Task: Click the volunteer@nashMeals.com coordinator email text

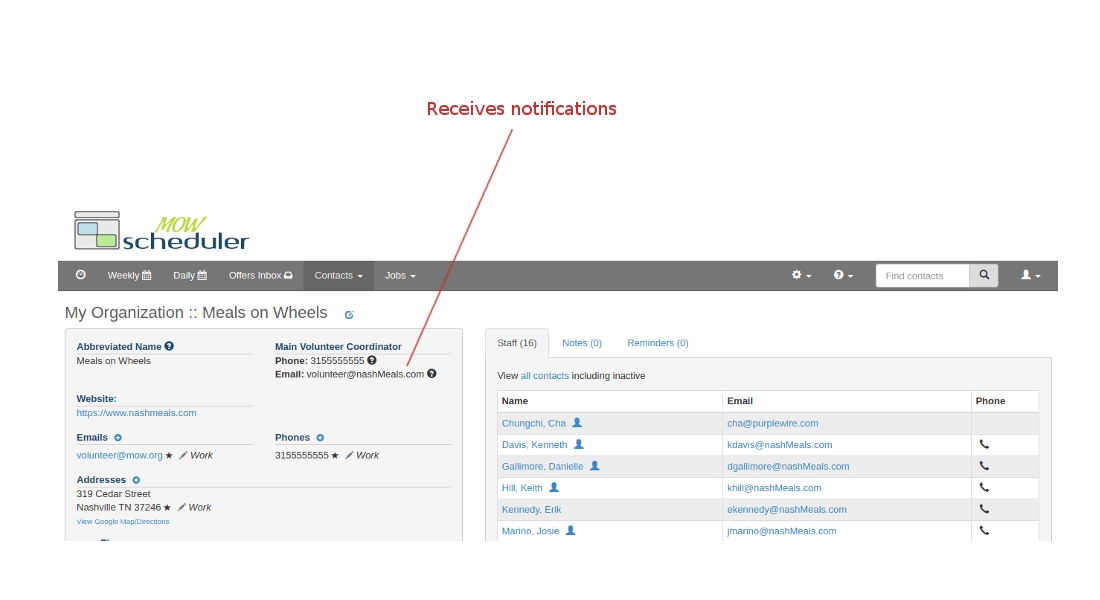Action: [365, 374]
